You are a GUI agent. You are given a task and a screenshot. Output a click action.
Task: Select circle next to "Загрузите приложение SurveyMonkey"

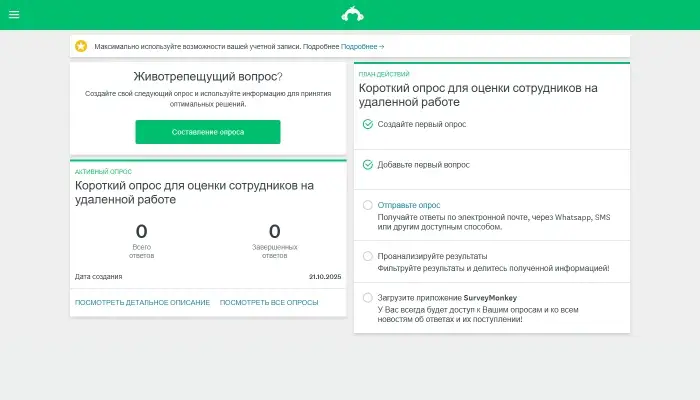367,297
